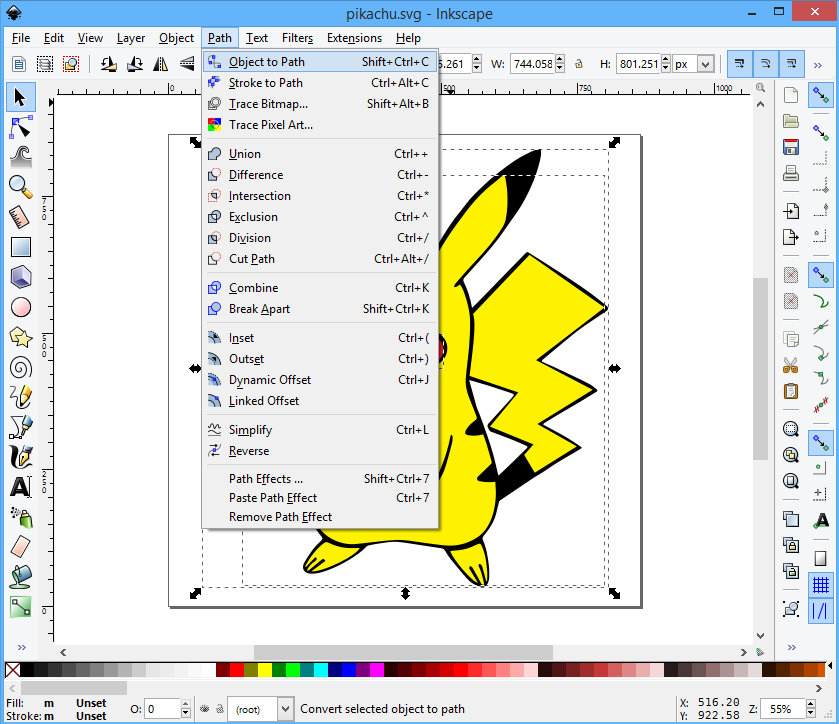
Task: Choose Object to Path menu item
Action: [321, 62]
